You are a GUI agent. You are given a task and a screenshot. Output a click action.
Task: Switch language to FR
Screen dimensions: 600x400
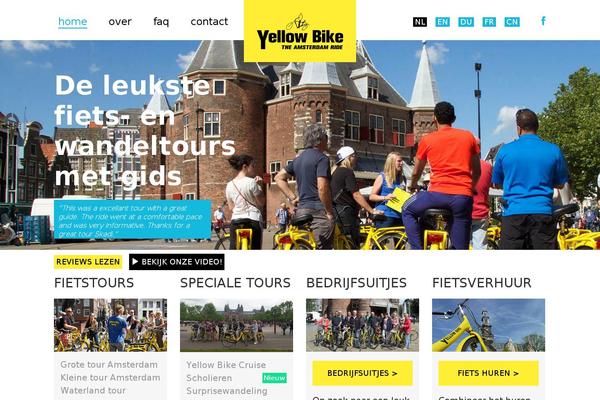coord(489,22)
